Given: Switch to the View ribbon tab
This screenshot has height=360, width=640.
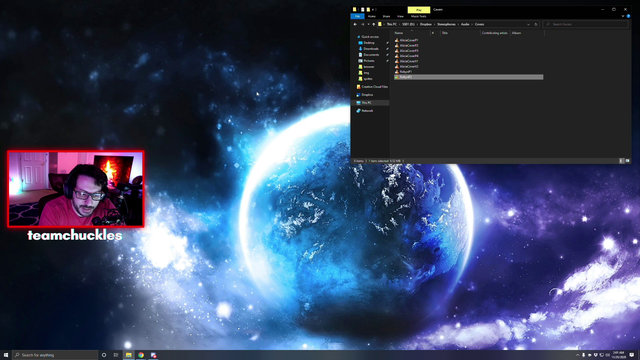Looking at the screenshot, I should tap(400, 16).
